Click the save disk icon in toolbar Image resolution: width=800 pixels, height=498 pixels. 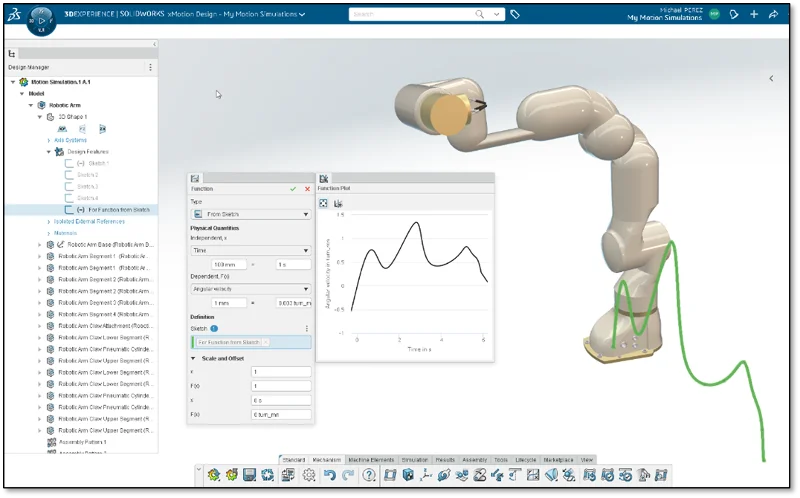(249, 474)
